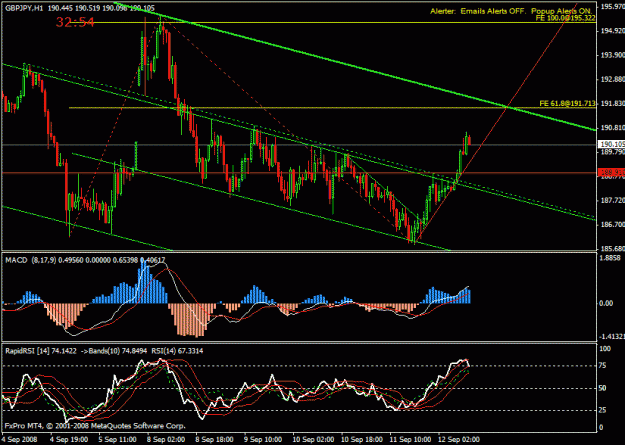Viewport: 625px width, 445px height.
Task: Click the 193.900 price axis label
Action: point(613,55)
